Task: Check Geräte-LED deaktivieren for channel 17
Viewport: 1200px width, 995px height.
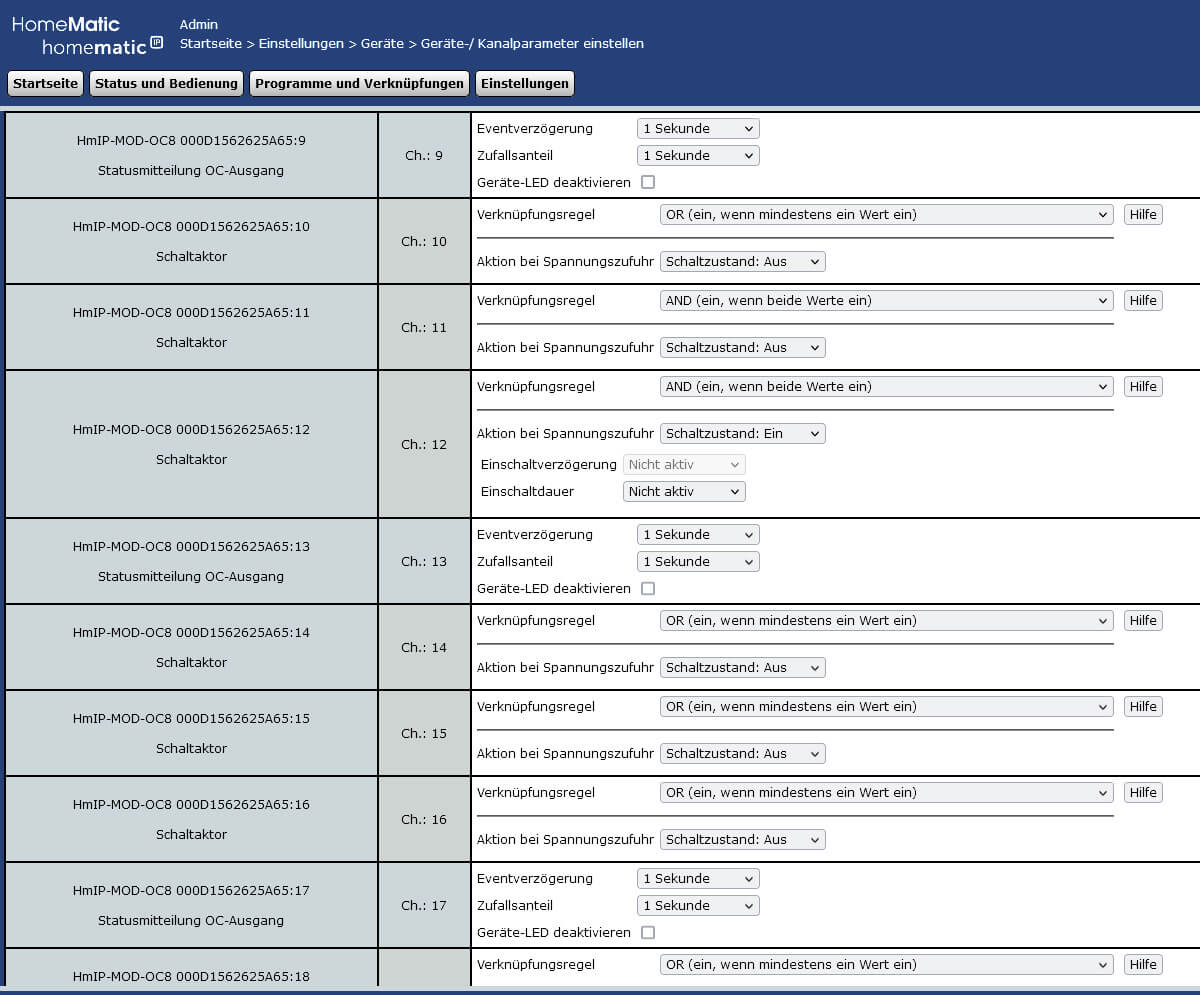Action: pyautogui.click(x=648, y=932)
